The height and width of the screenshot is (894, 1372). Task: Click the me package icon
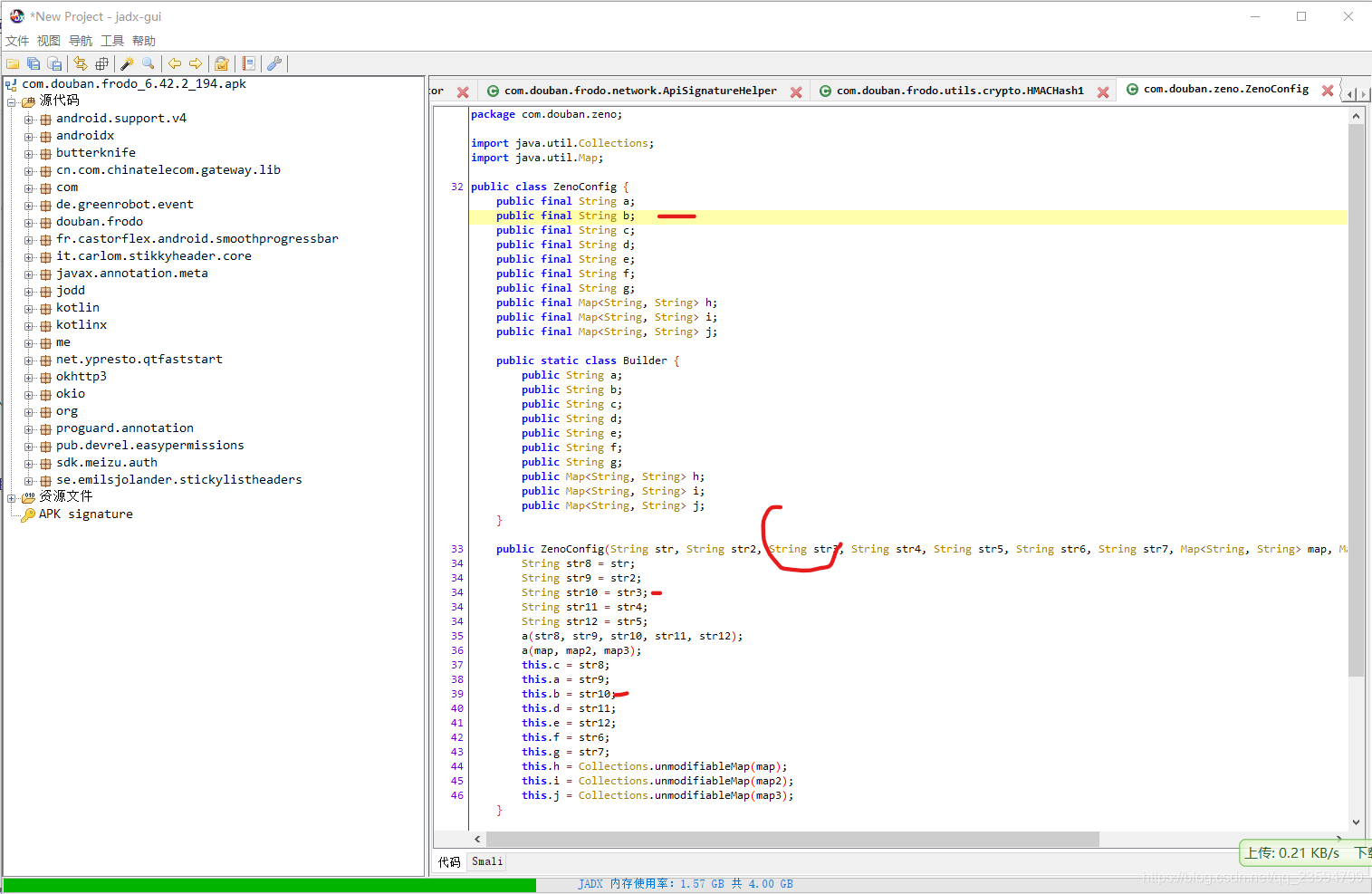tap(45, 342)
